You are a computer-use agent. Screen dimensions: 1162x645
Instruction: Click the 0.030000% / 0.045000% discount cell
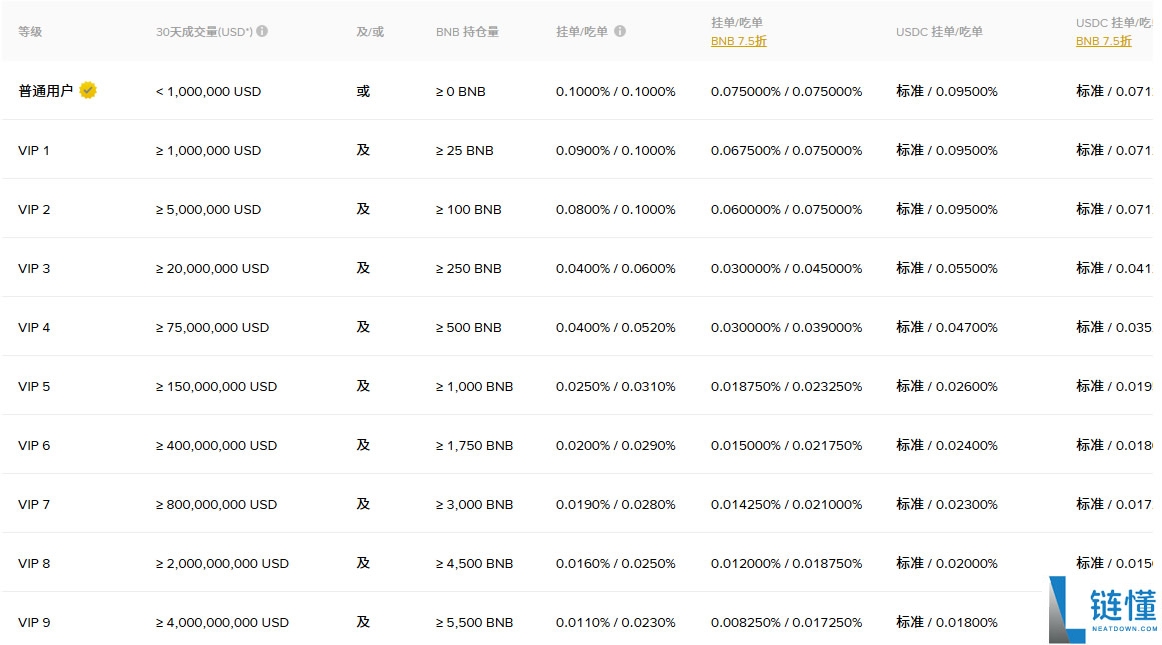[786, 268]
